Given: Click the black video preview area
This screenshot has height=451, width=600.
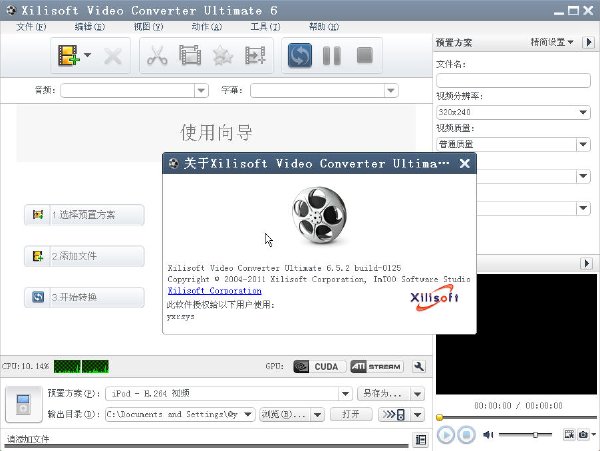Looking at the screenshot, I should [x=516, y=334].
